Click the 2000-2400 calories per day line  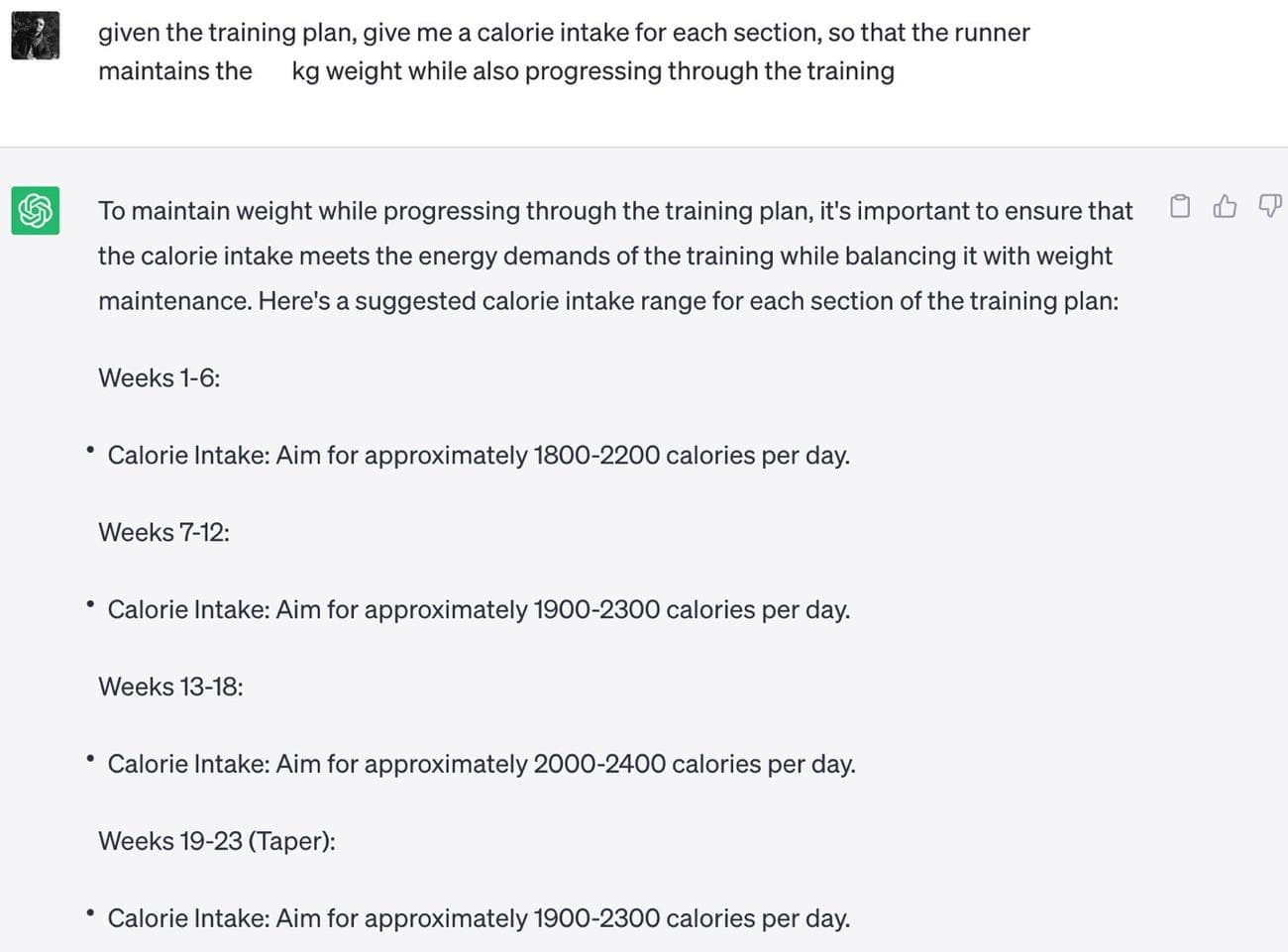tap(481, 764)
